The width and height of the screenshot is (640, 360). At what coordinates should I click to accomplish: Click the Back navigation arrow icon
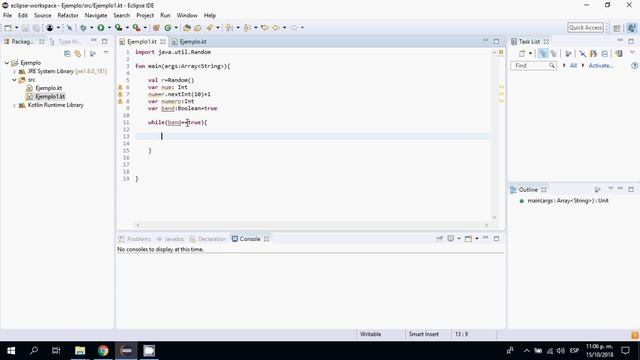coord(276,28)
